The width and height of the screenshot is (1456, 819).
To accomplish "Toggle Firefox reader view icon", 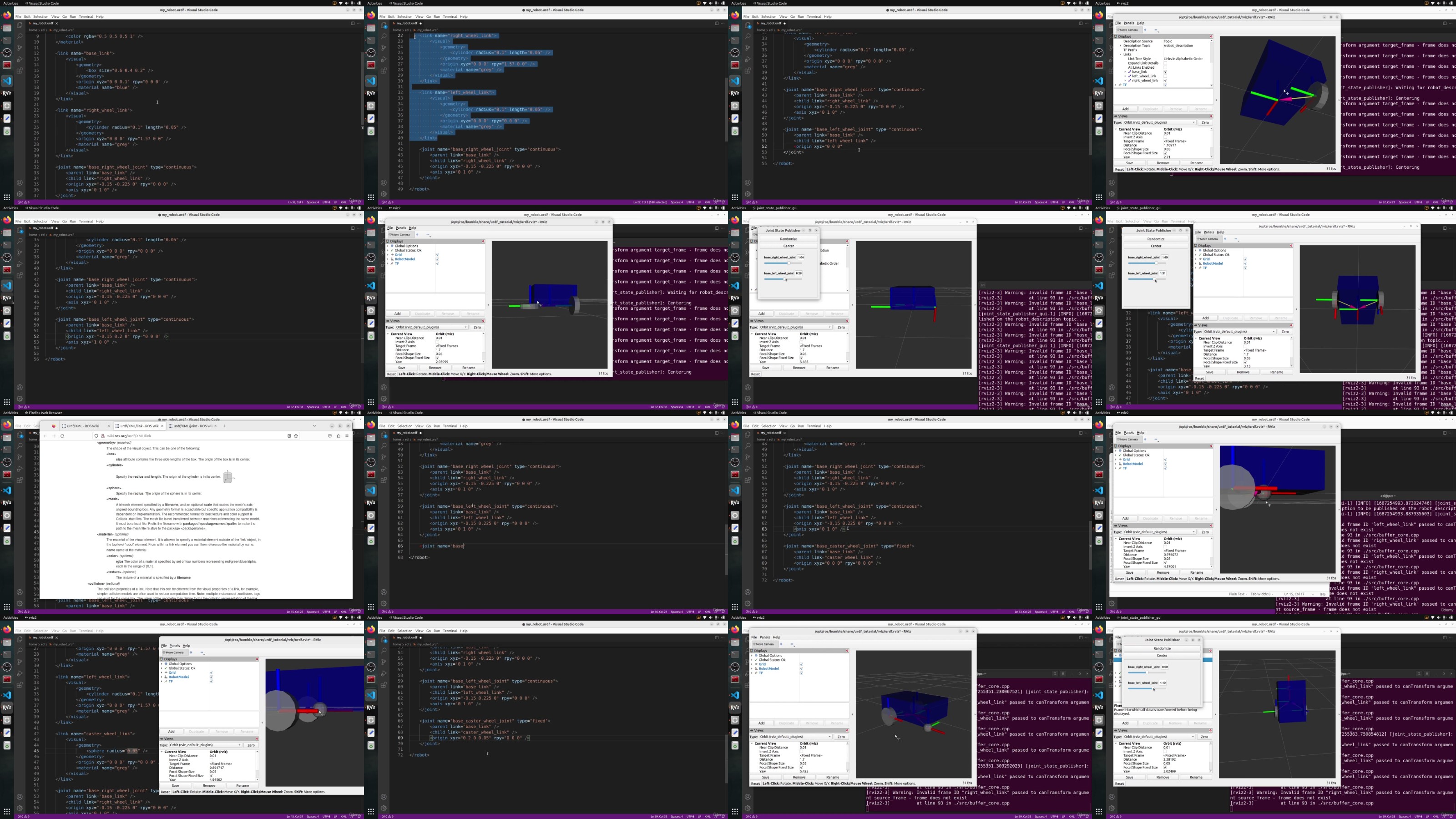I will (x=289, y=436).
